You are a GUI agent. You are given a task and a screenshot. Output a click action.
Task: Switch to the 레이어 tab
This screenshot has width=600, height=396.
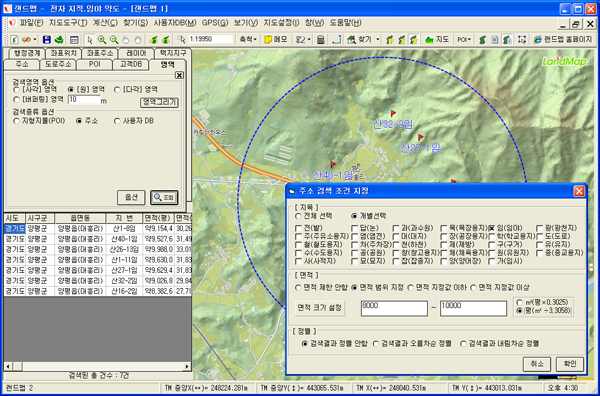click(x=136, y=53)
